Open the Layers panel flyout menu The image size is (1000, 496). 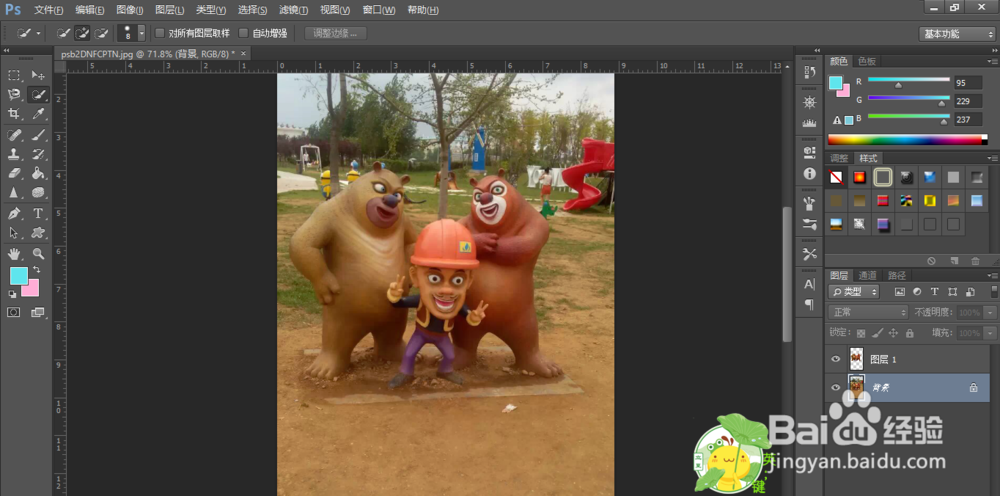pos(992,275)
